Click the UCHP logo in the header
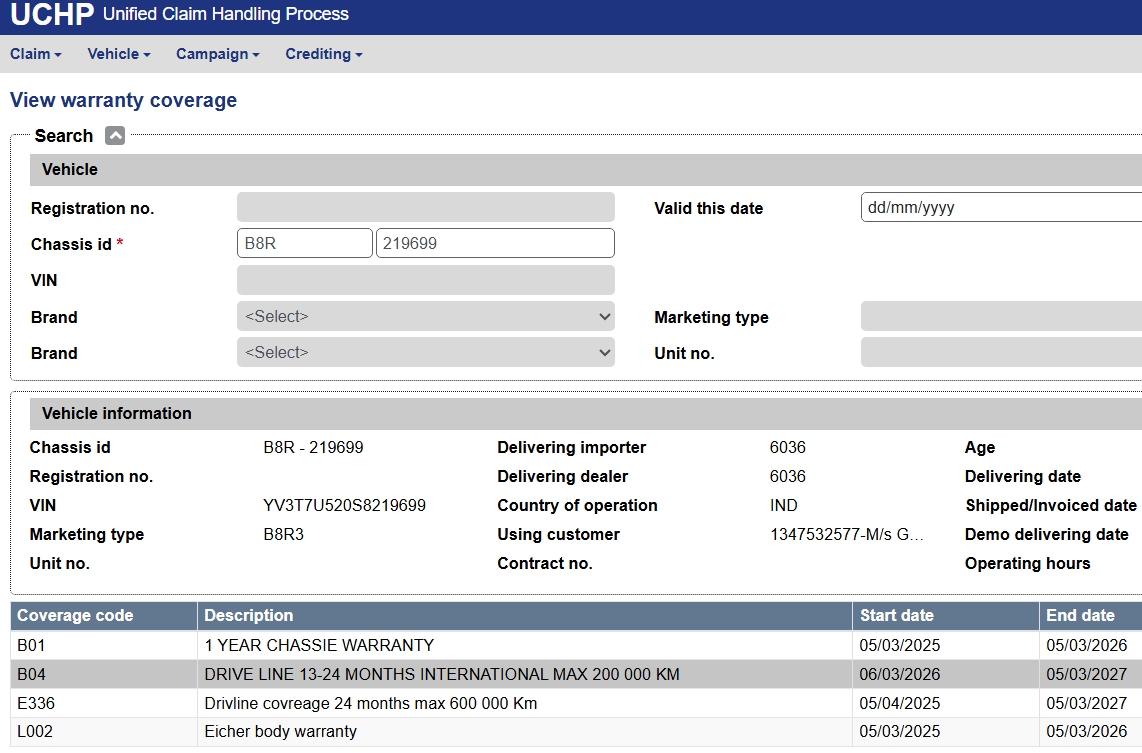This screenshot has width=1142, height=753. [x=52, y=15]
